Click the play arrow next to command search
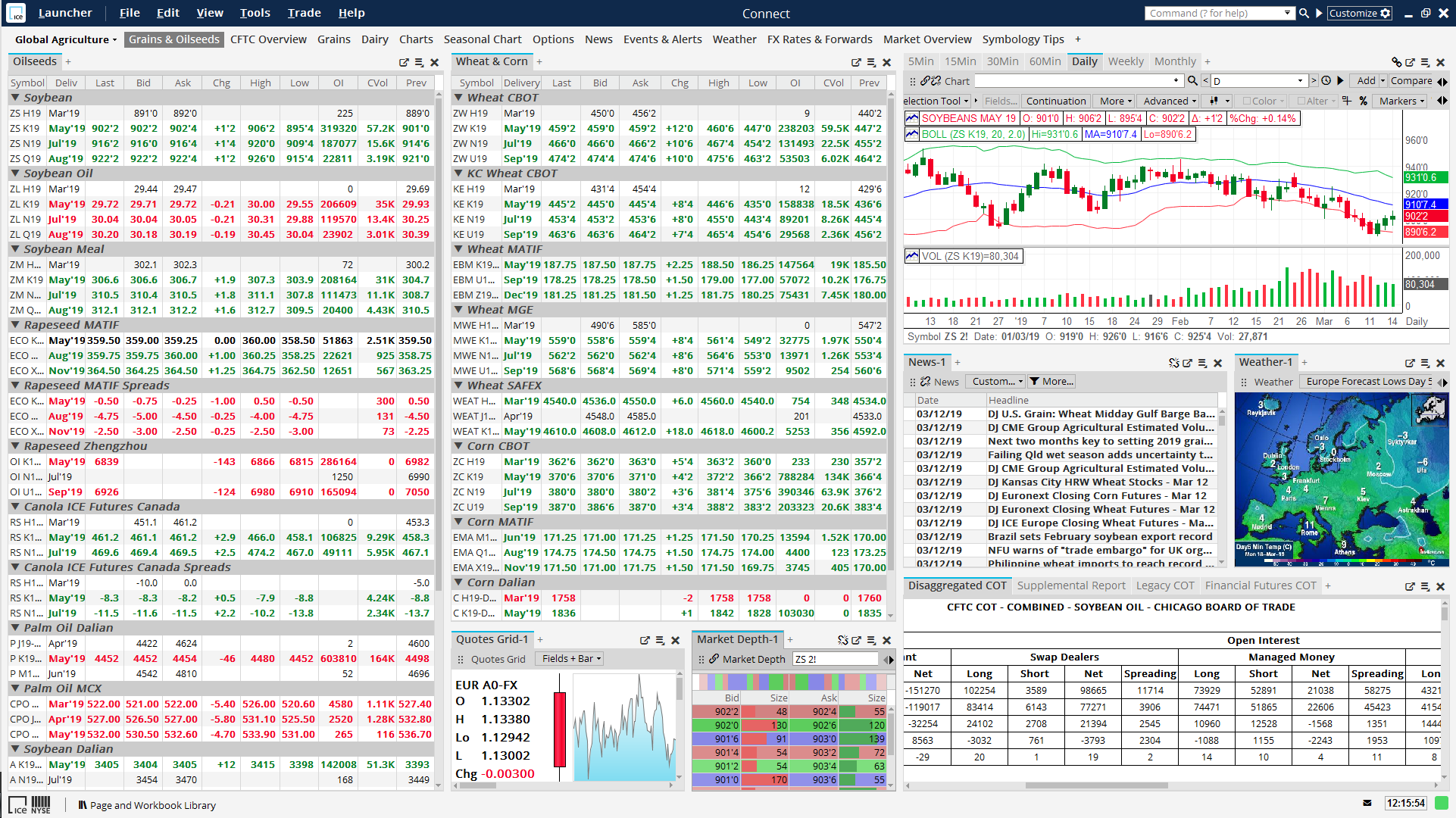The image size is (1456, 818). (x=1319, y=13)
